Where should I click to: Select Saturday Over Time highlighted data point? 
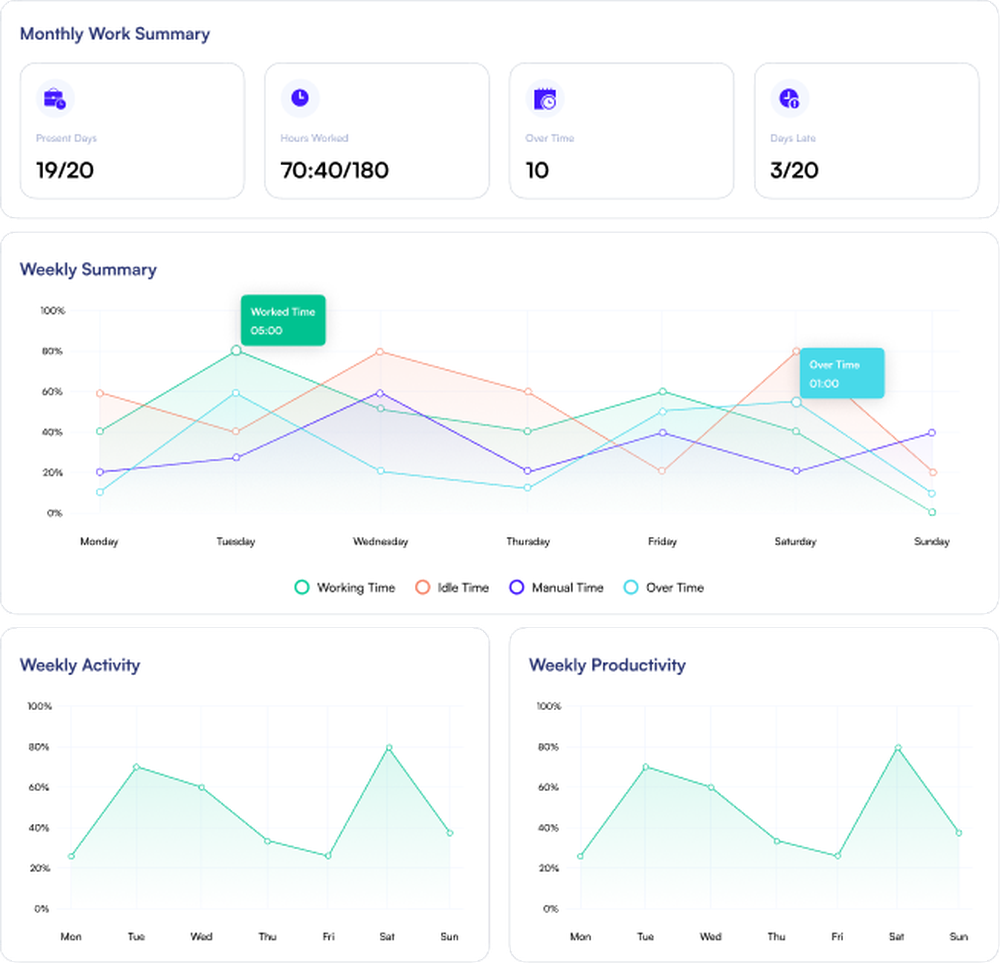coord(796,402)
